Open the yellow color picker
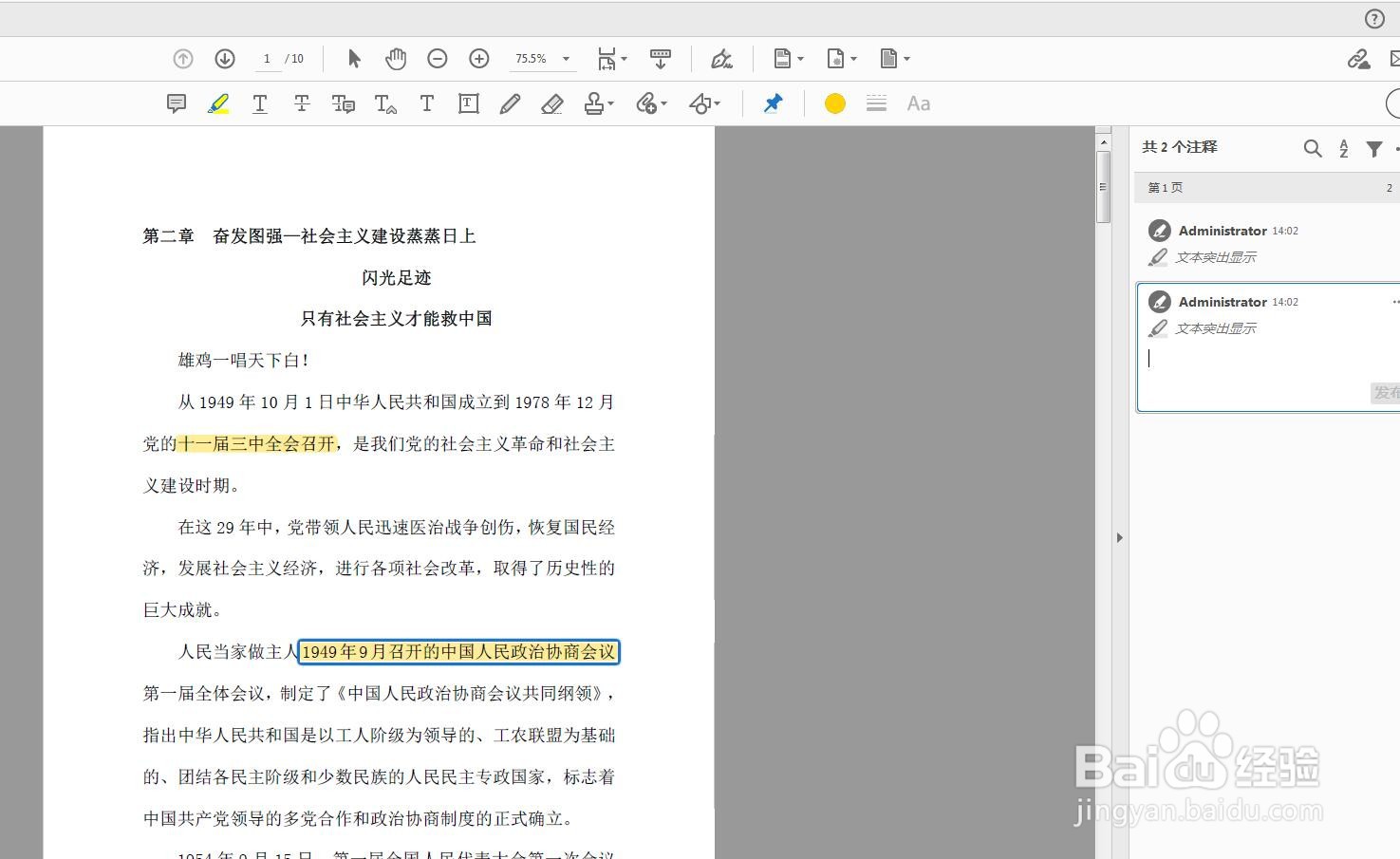Viewport: 1400px width, 859px height. 835,103
